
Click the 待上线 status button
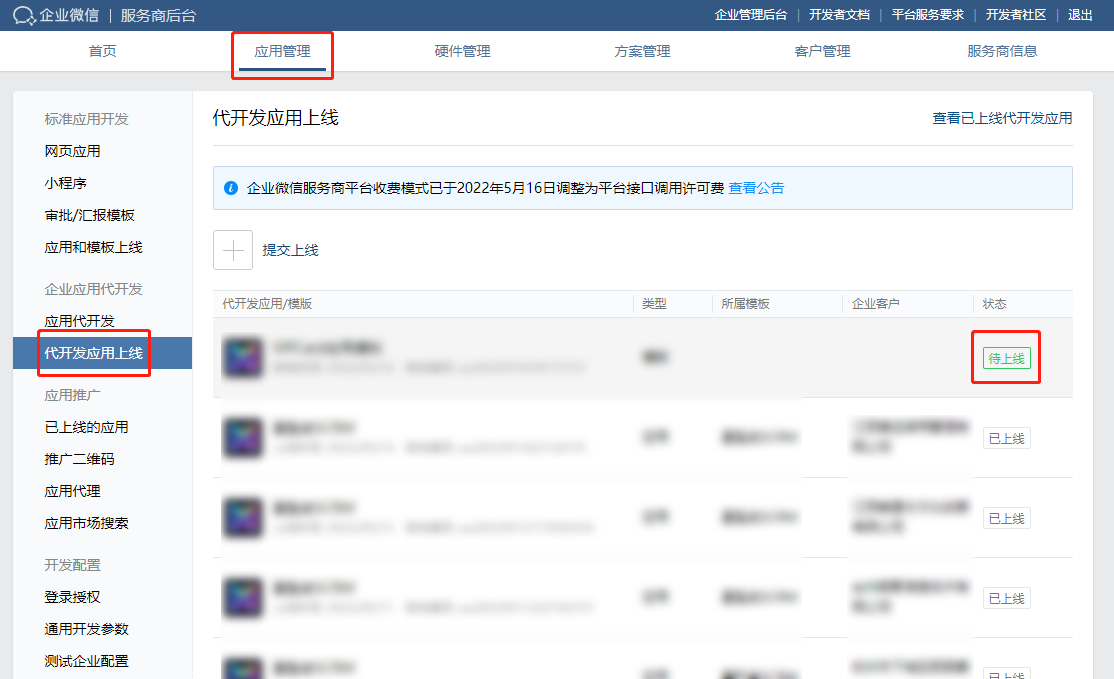(x=1005, y=357)
